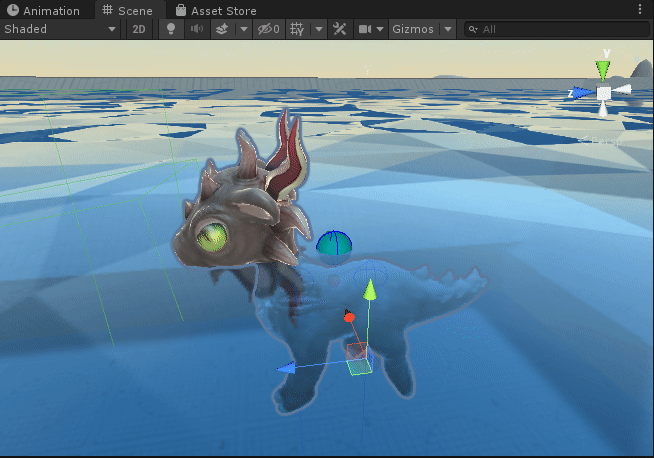Toggle hidden objects visibility icon

click(x=268, y=29)
